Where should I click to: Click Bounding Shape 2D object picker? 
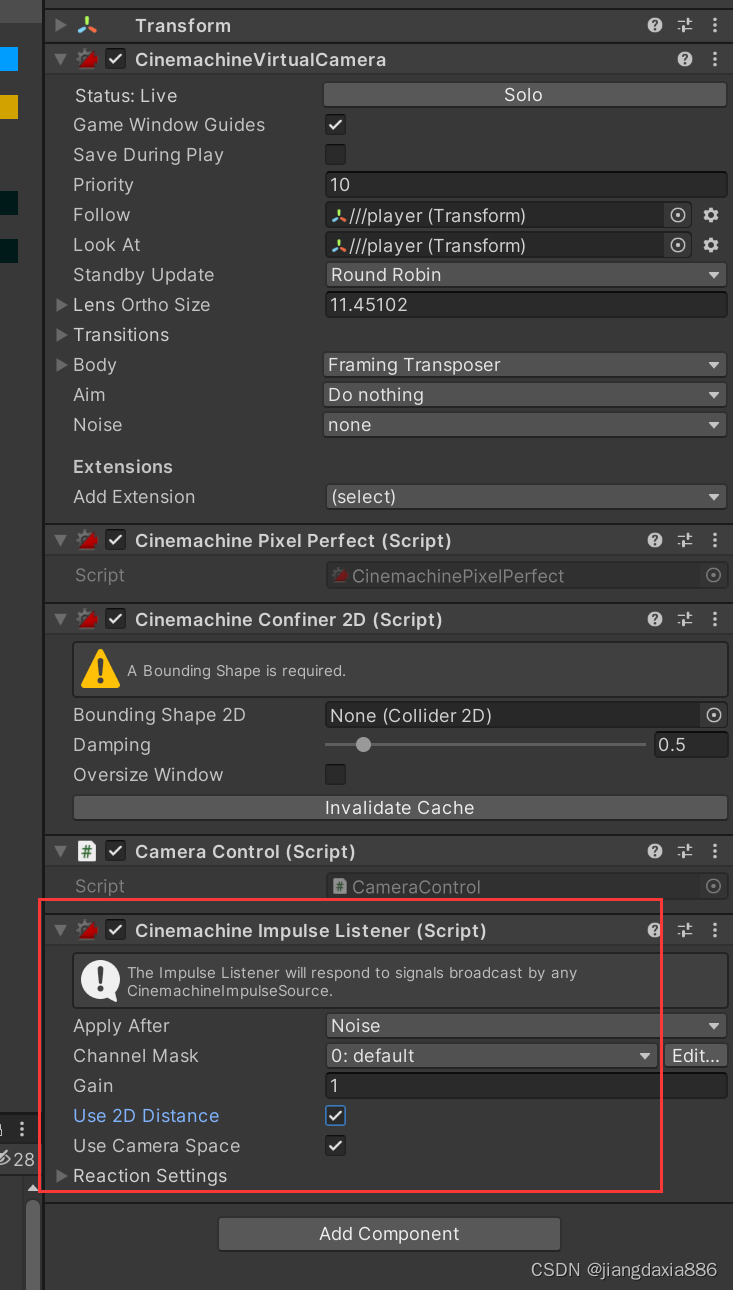point(714,715)
